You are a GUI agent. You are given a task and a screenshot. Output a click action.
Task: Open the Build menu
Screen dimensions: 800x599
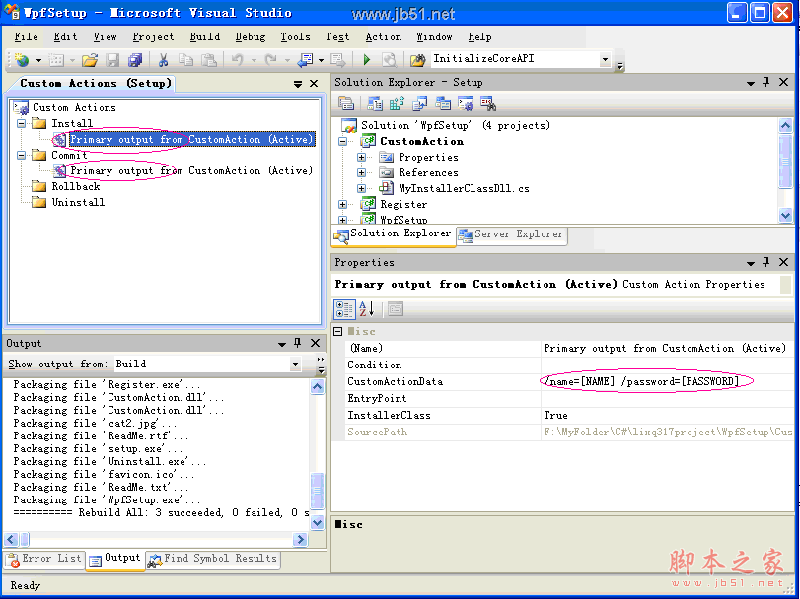coord(205,37)
